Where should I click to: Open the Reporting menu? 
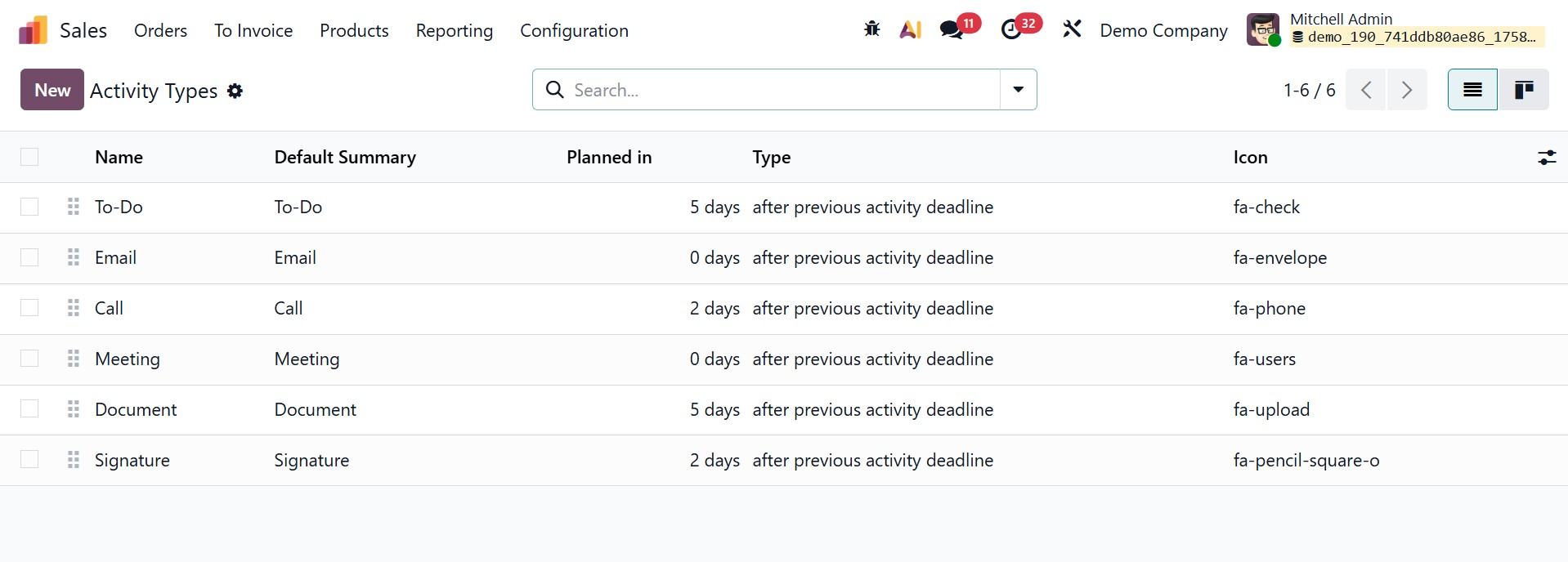(454, 31)
